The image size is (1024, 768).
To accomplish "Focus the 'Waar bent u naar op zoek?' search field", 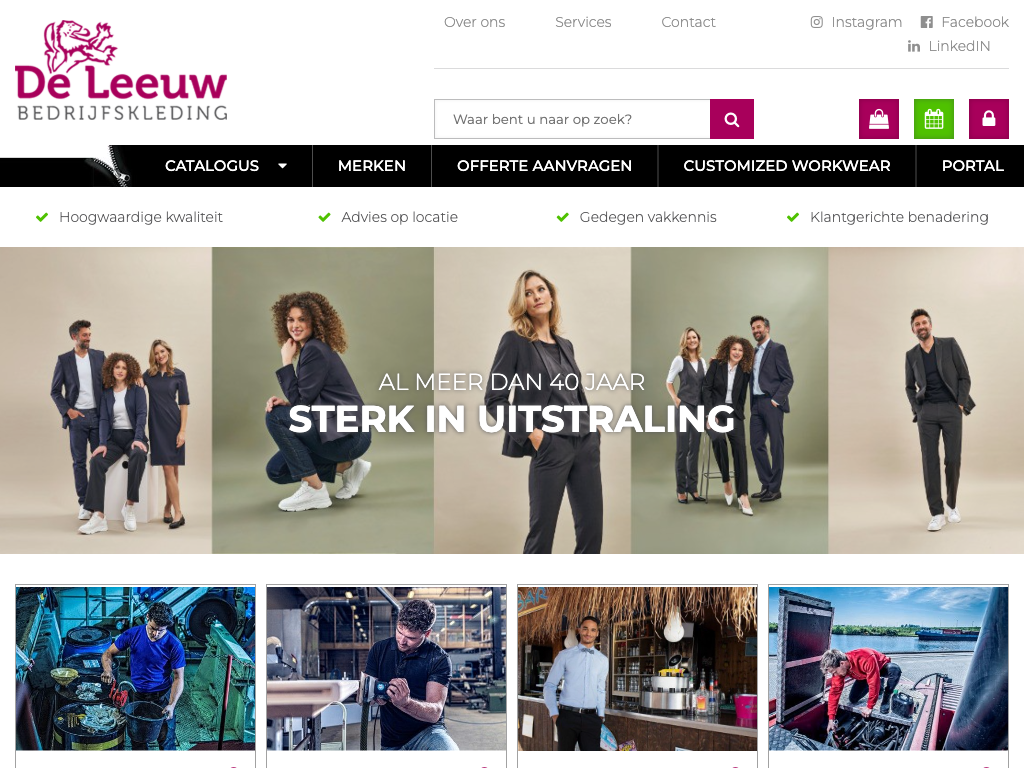I will click(x=572, y=119).
